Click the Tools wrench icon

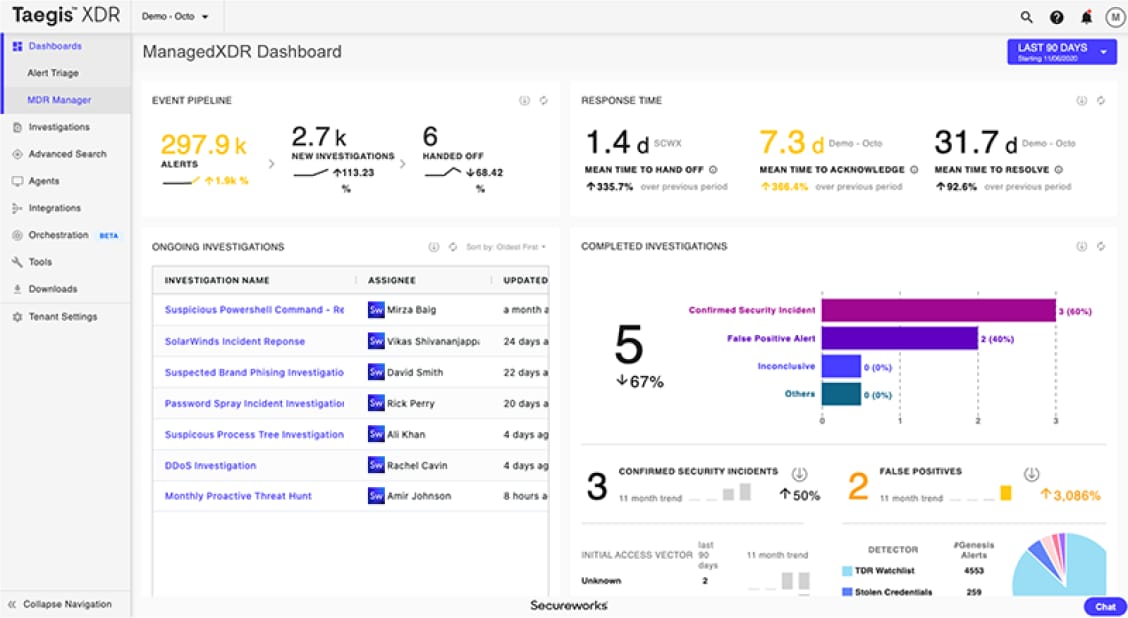click(17, 262)
